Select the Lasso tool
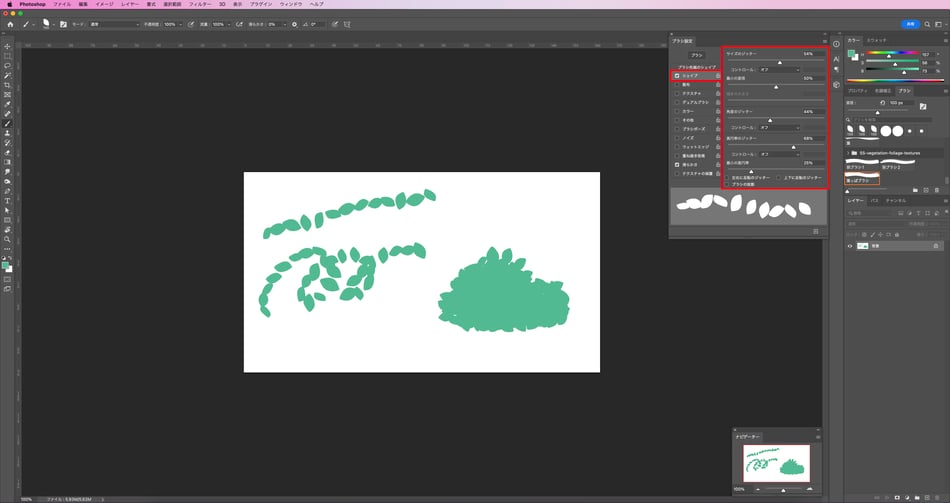 [x=7, y=66]
